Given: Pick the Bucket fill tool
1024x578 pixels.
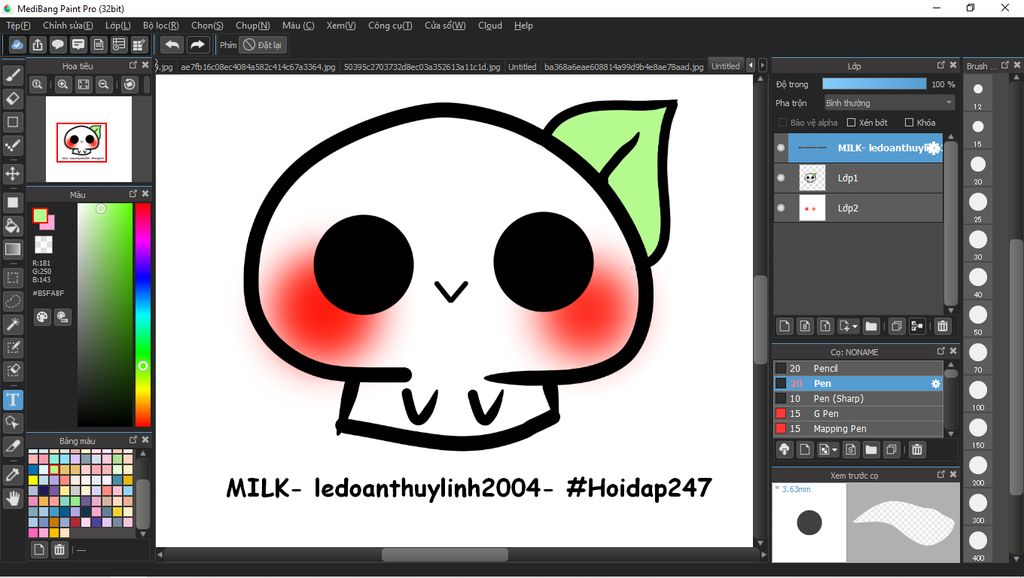Looking at the screenshot, I should coord(13,226).
